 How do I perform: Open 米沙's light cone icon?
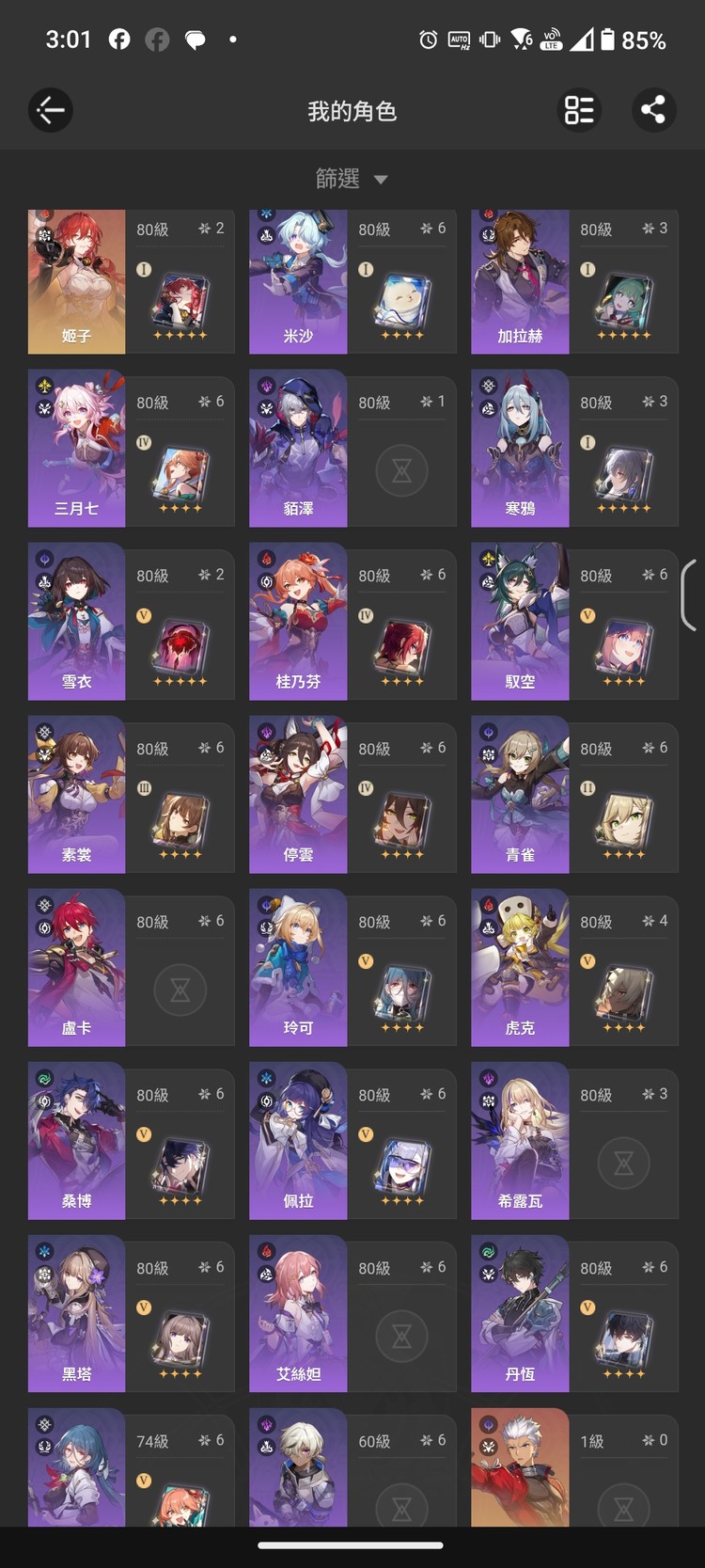402,302
